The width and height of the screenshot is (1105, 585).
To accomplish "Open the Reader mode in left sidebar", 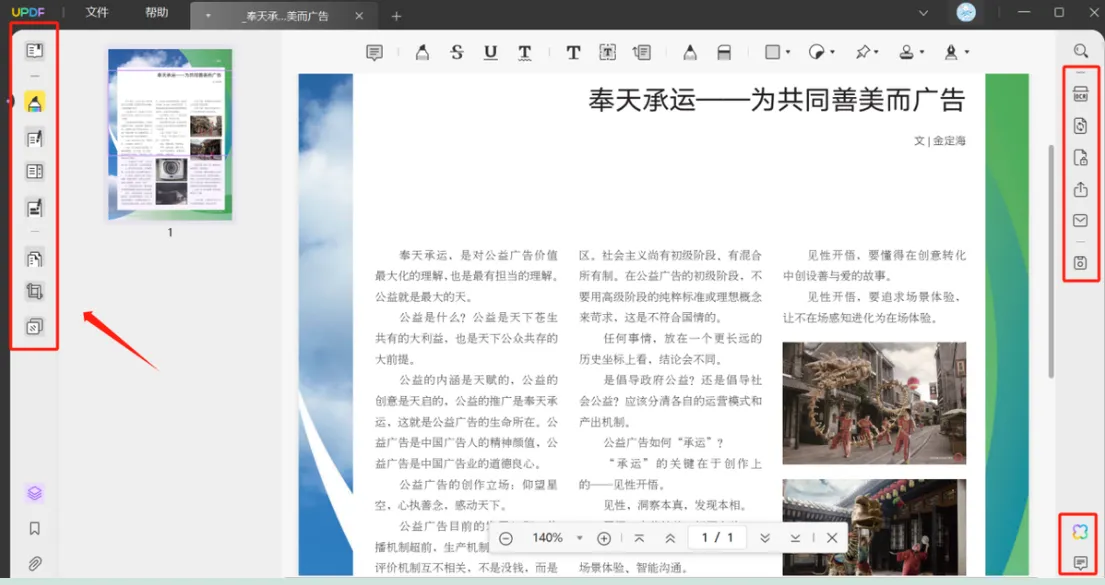I will (34, 50).
